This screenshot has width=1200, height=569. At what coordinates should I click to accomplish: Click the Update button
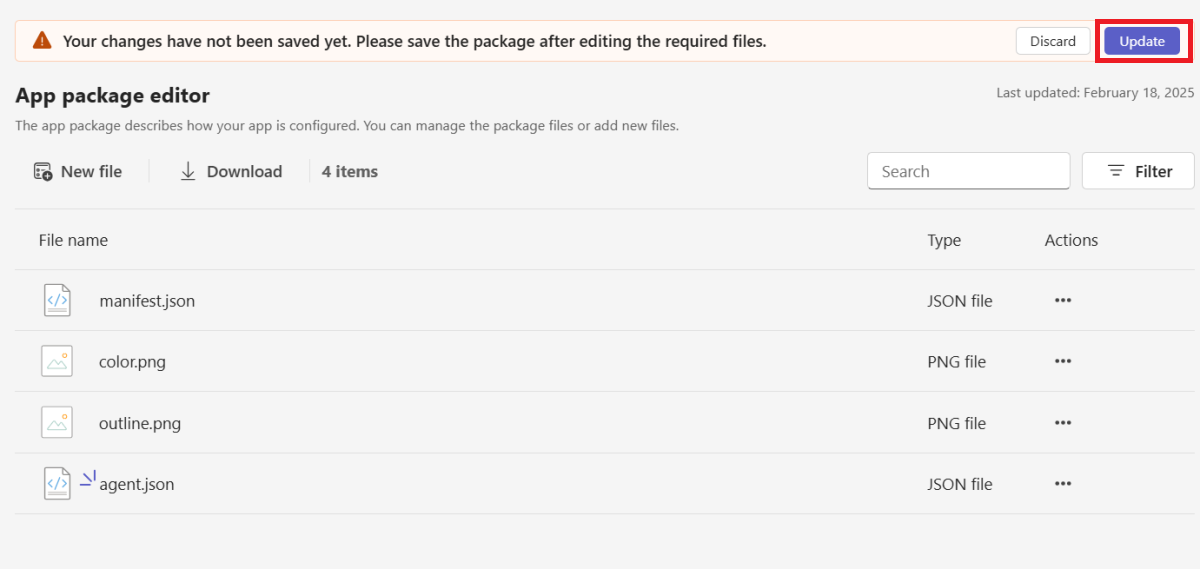1142,41
